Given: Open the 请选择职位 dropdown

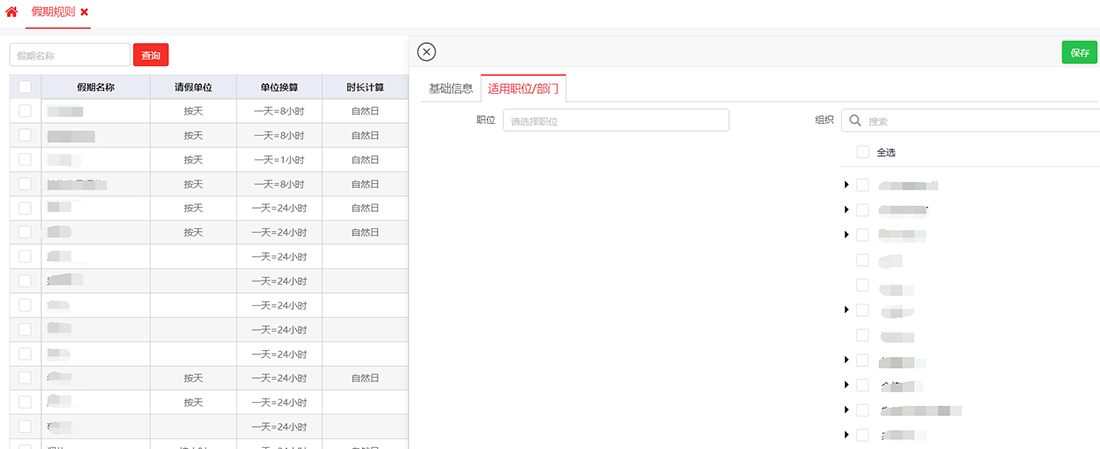Looking at the screenshot, I should click(x=616, y=121).
